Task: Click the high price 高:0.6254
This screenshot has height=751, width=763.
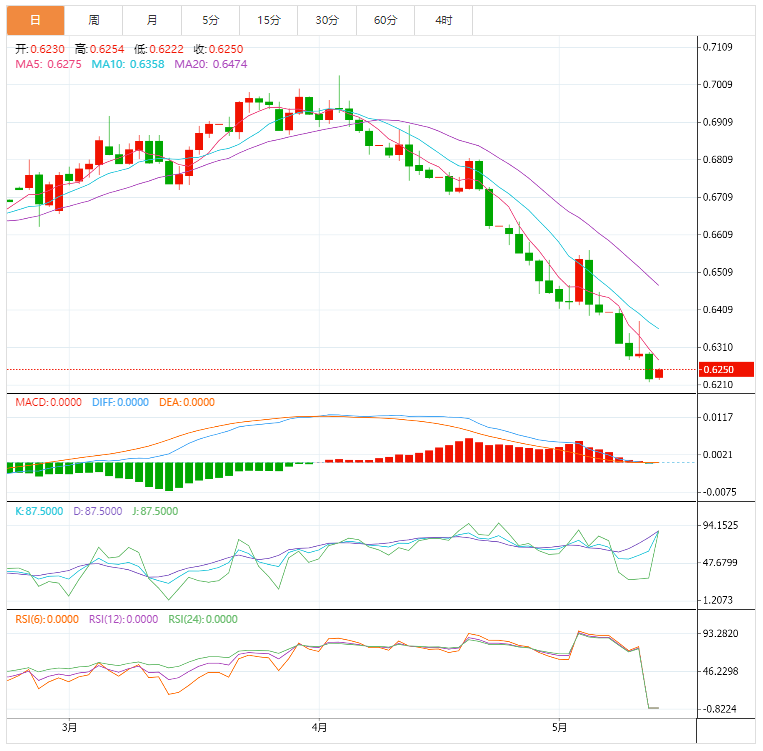Action: (x=100, y=49)
